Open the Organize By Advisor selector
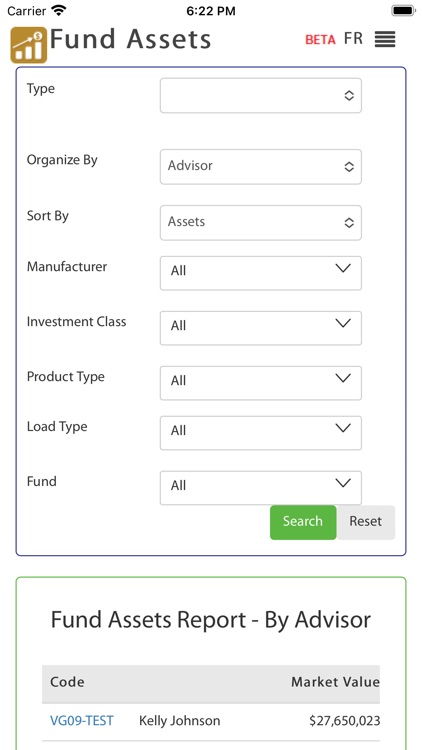Viewport: 422px width, 750px height. tap(261, 166)
